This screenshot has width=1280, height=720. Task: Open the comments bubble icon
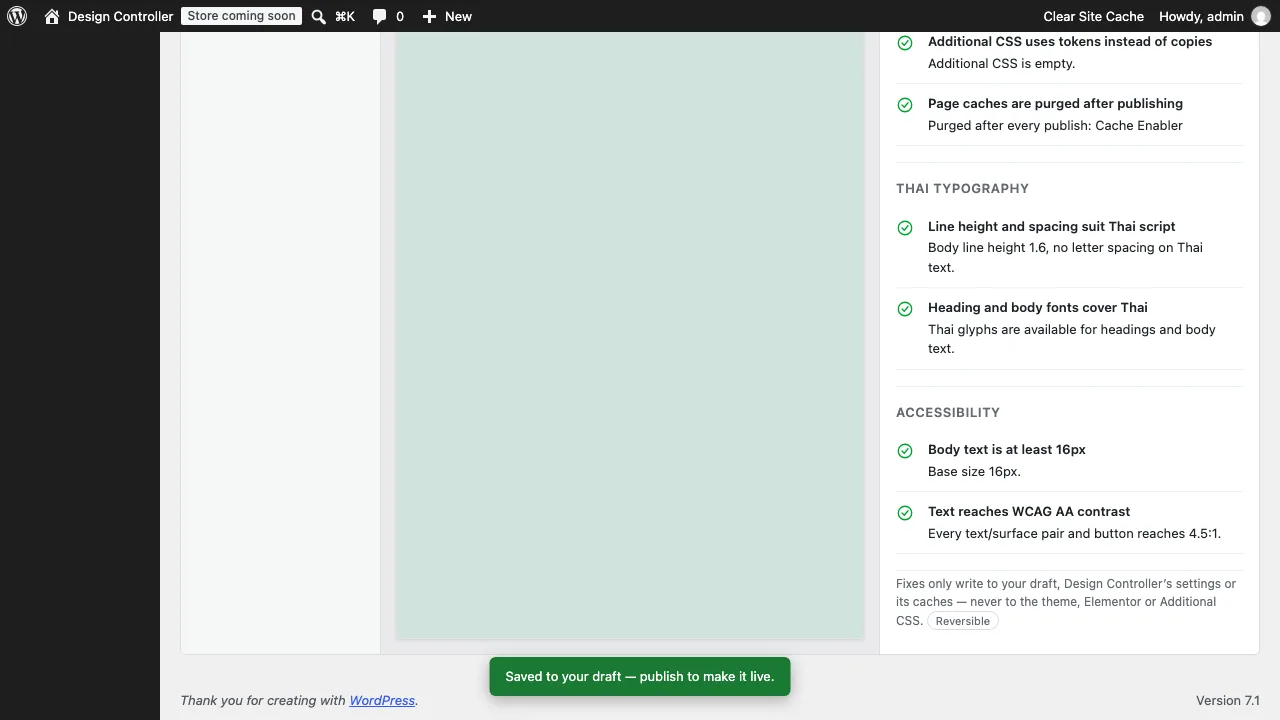pos(379,16)
